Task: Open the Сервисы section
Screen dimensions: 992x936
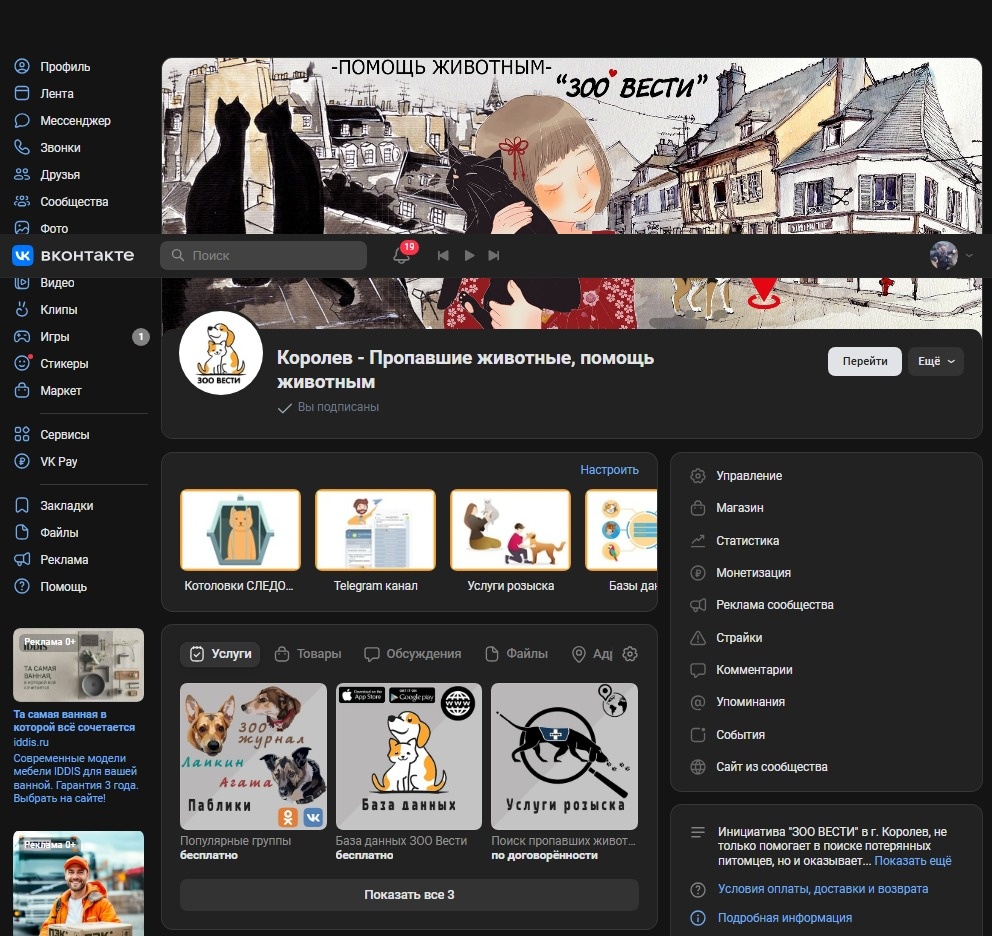Action: (x=51, y=435)
